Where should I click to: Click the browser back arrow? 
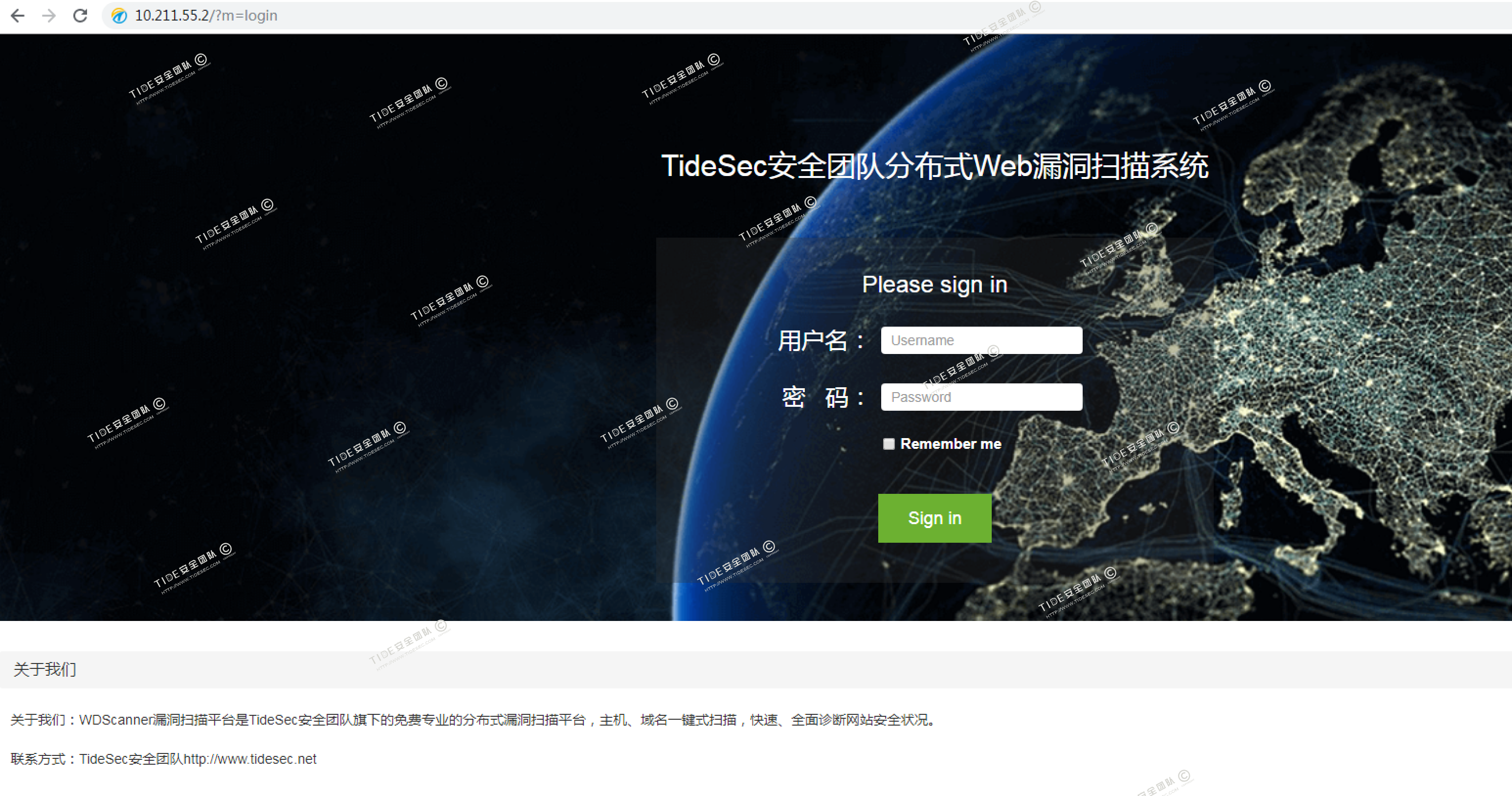pyautogui.click(x=18, y=15)
